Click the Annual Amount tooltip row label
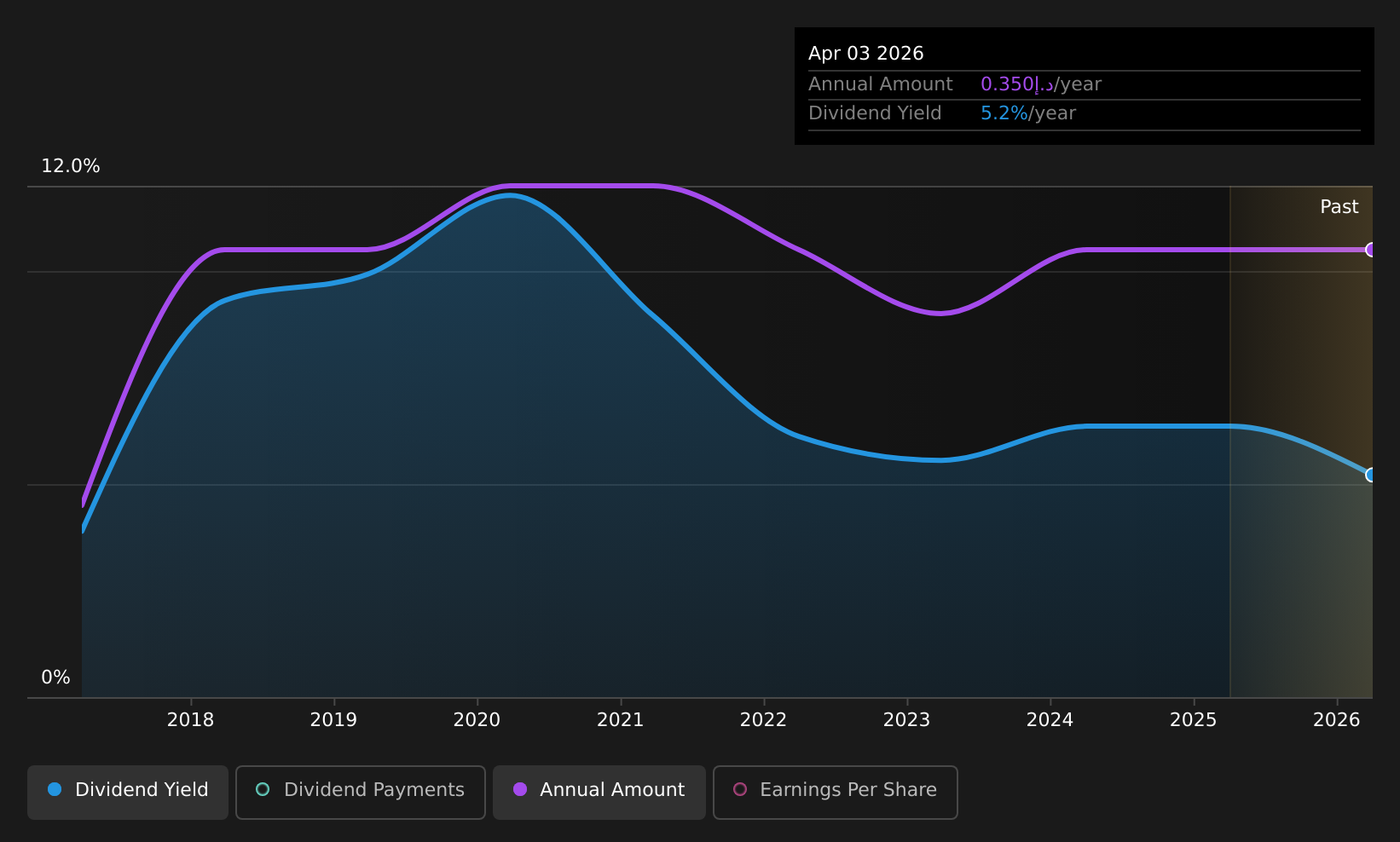 [880, 84]
